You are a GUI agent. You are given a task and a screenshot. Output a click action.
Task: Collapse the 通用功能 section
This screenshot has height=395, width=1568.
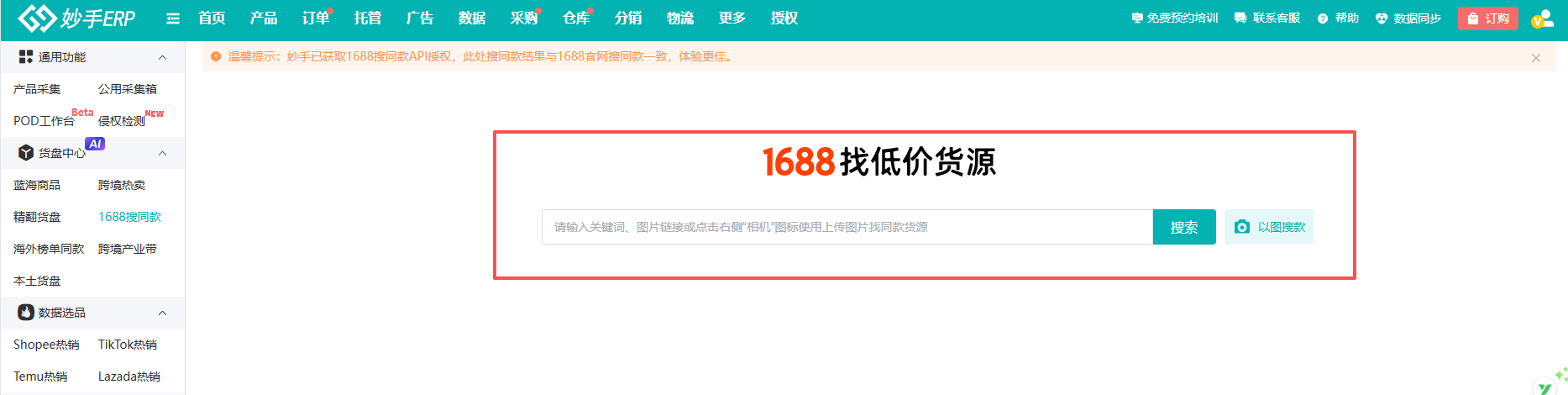coord(162,57)
